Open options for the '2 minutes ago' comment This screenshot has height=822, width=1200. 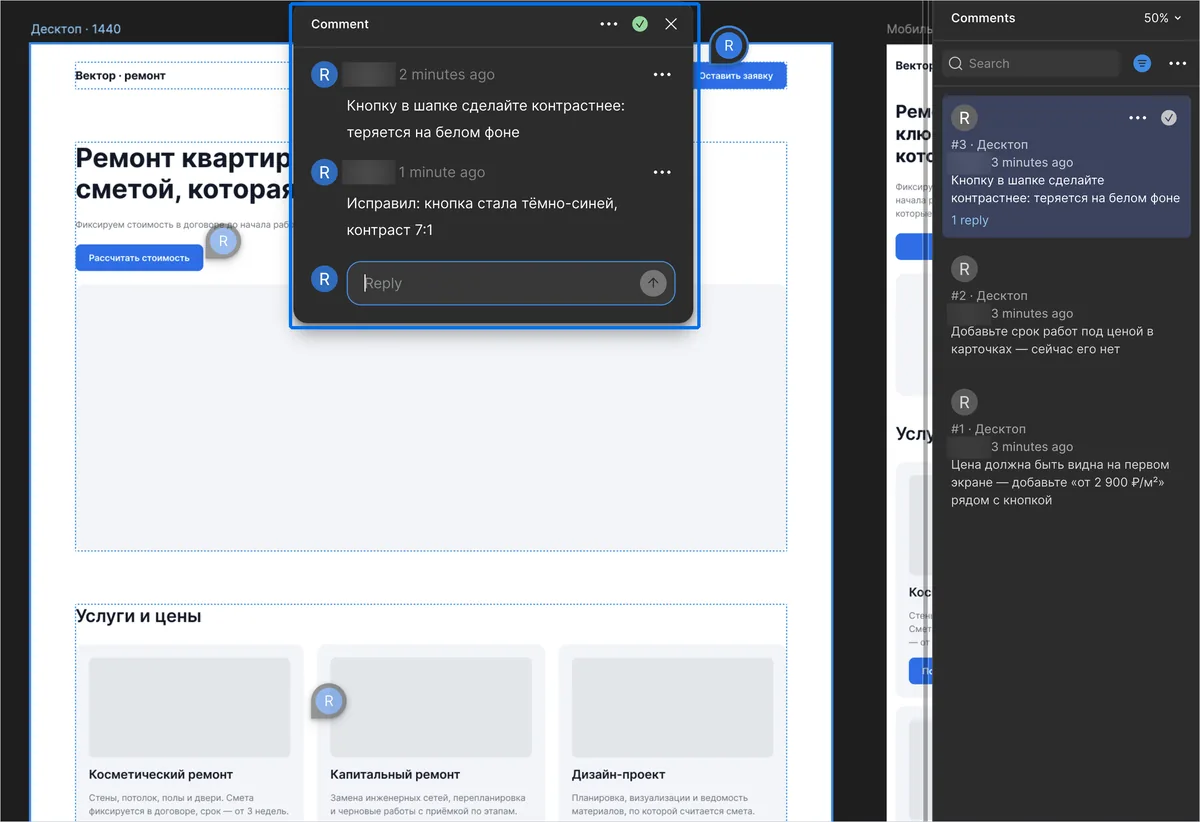point(662,74)
